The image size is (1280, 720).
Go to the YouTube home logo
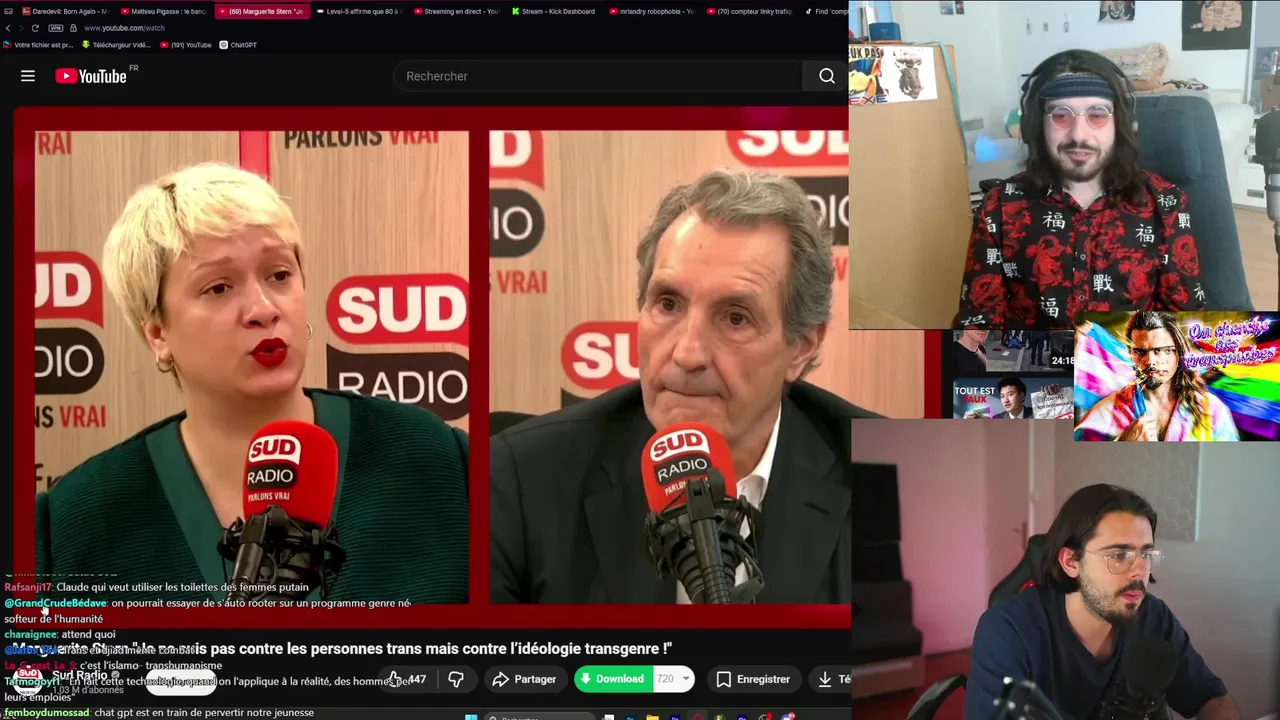91,76
